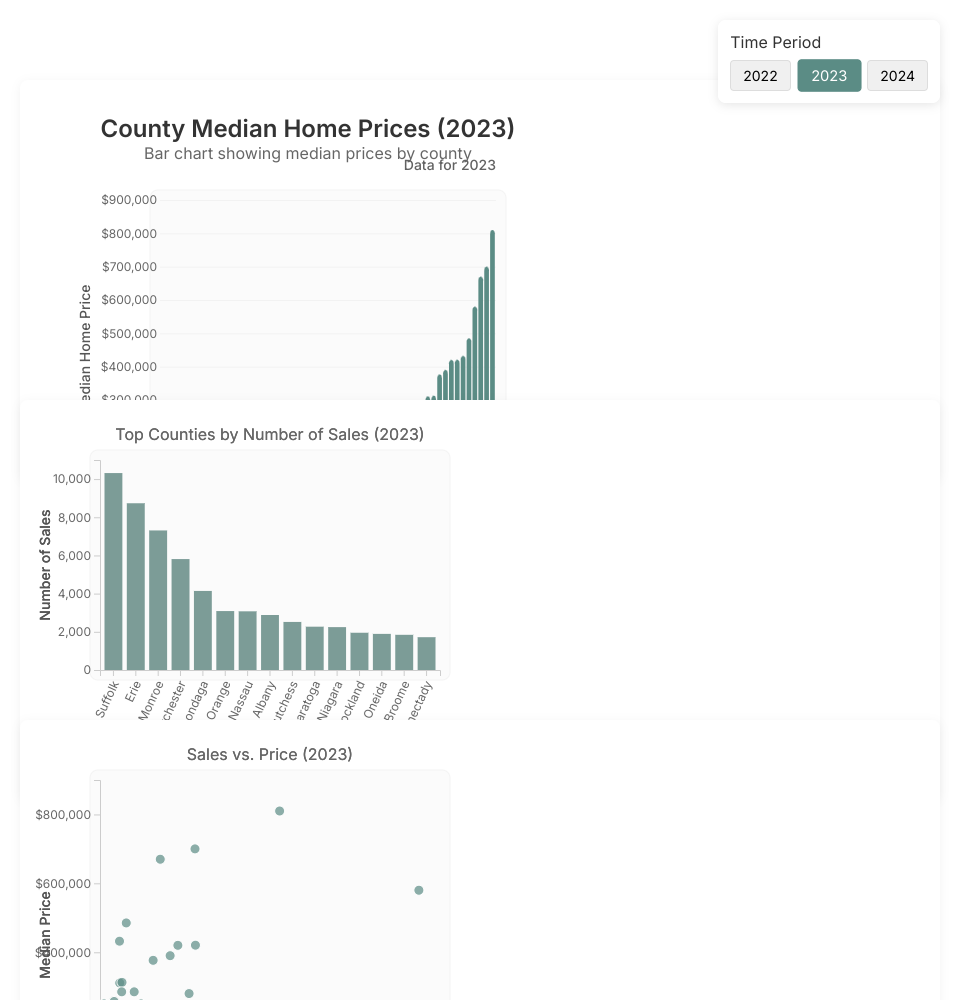Viewport: 960px width, 1000px height.
Task: Select the Niagara sales bar
Action: click(337, 649)
